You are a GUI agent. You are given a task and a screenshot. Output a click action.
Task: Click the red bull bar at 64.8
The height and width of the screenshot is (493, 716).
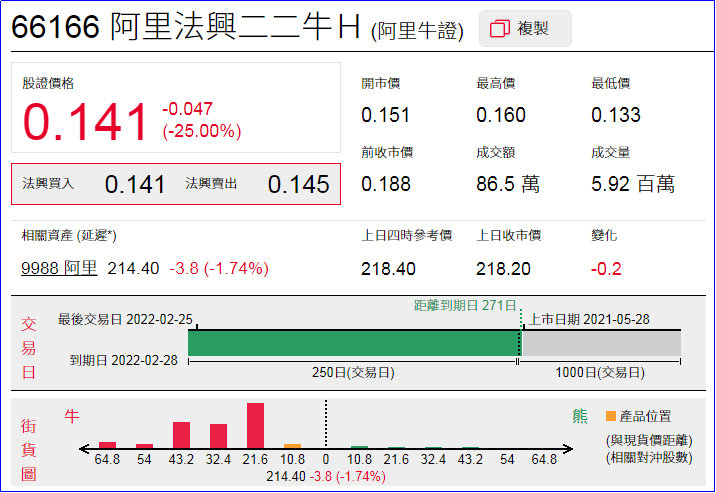pyautogui.click(x=107, y=445)
